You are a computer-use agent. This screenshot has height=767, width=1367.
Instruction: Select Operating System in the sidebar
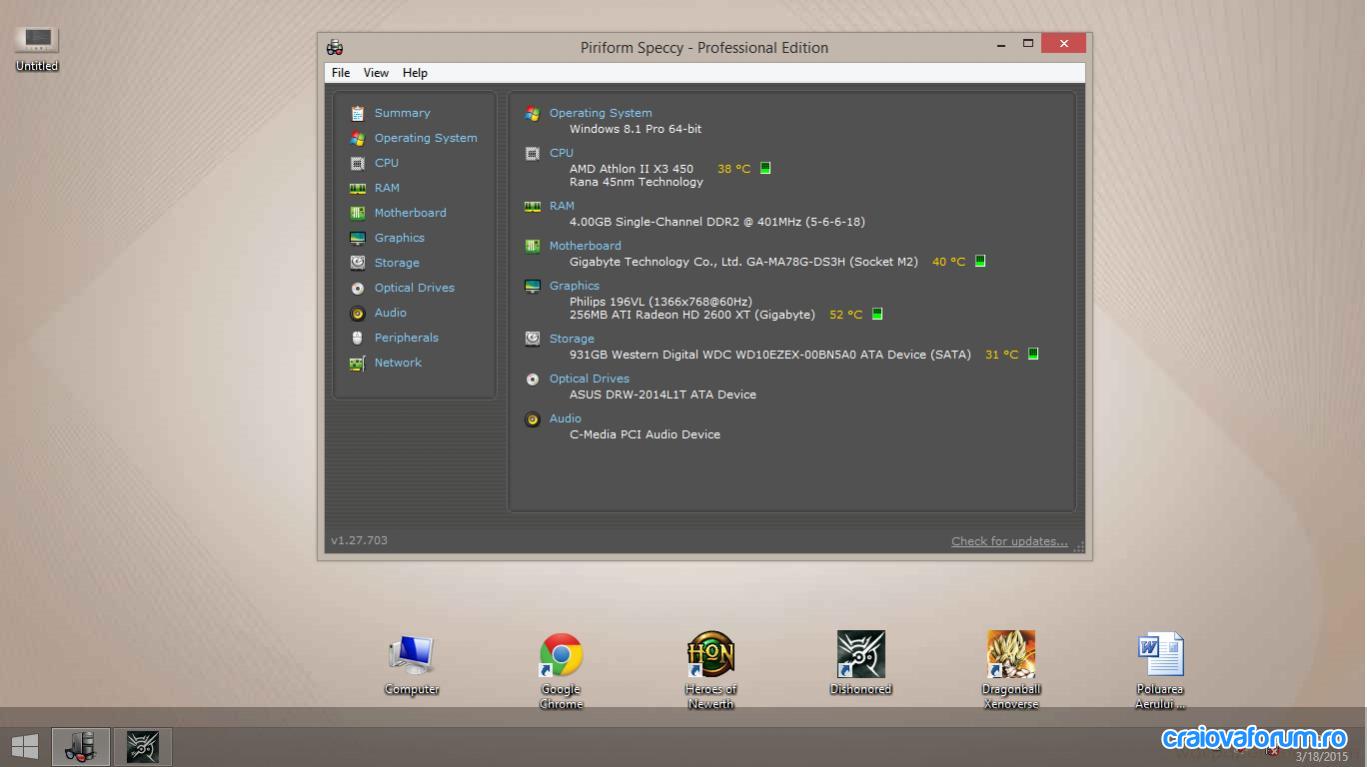pos(426,138)
